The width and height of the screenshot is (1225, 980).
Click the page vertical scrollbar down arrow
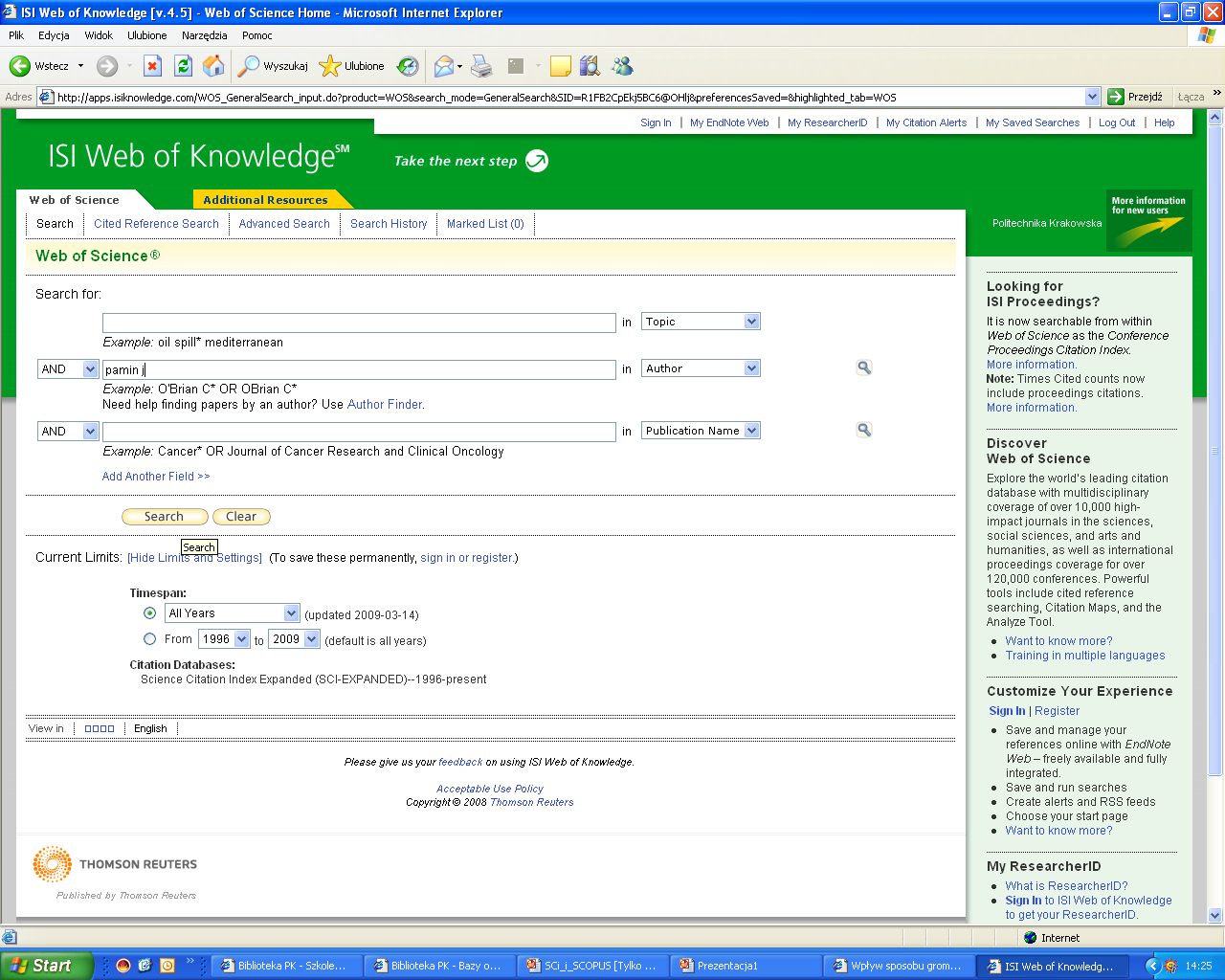pos(1215,915)
